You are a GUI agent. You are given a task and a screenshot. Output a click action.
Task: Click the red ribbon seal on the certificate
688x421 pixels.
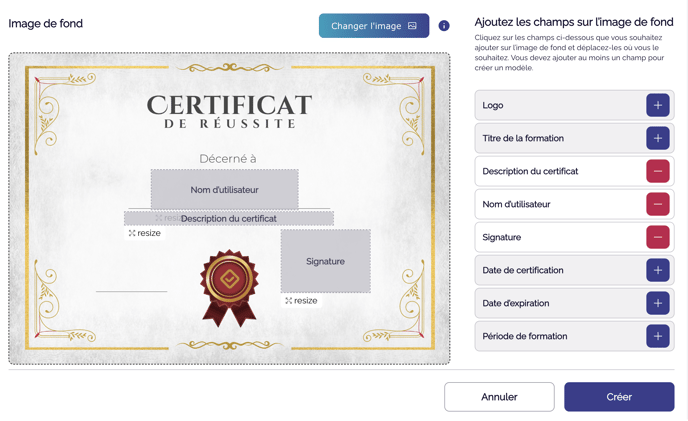pyautogui.click(x=229, y=287)
